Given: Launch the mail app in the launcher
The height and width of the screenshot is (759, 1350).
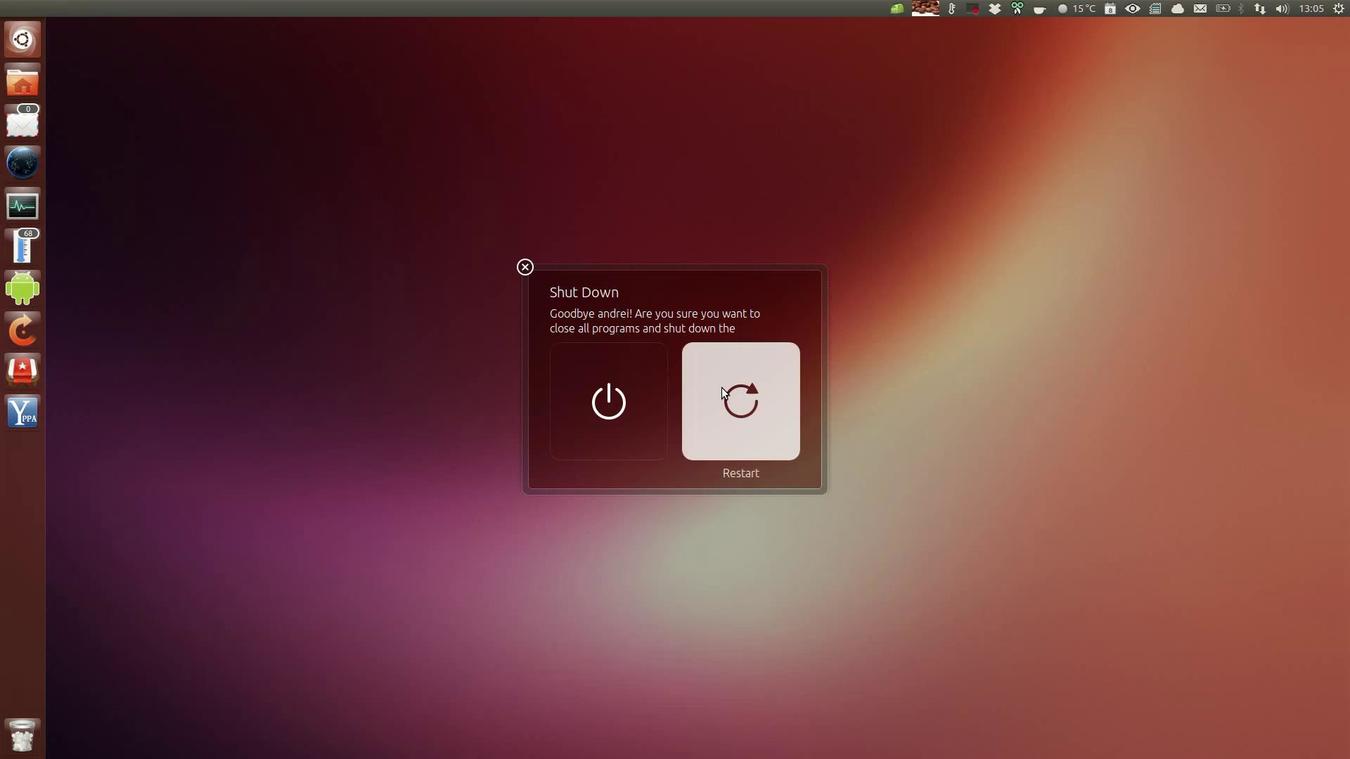Looking at the screenshot, I should click(22, 123).
